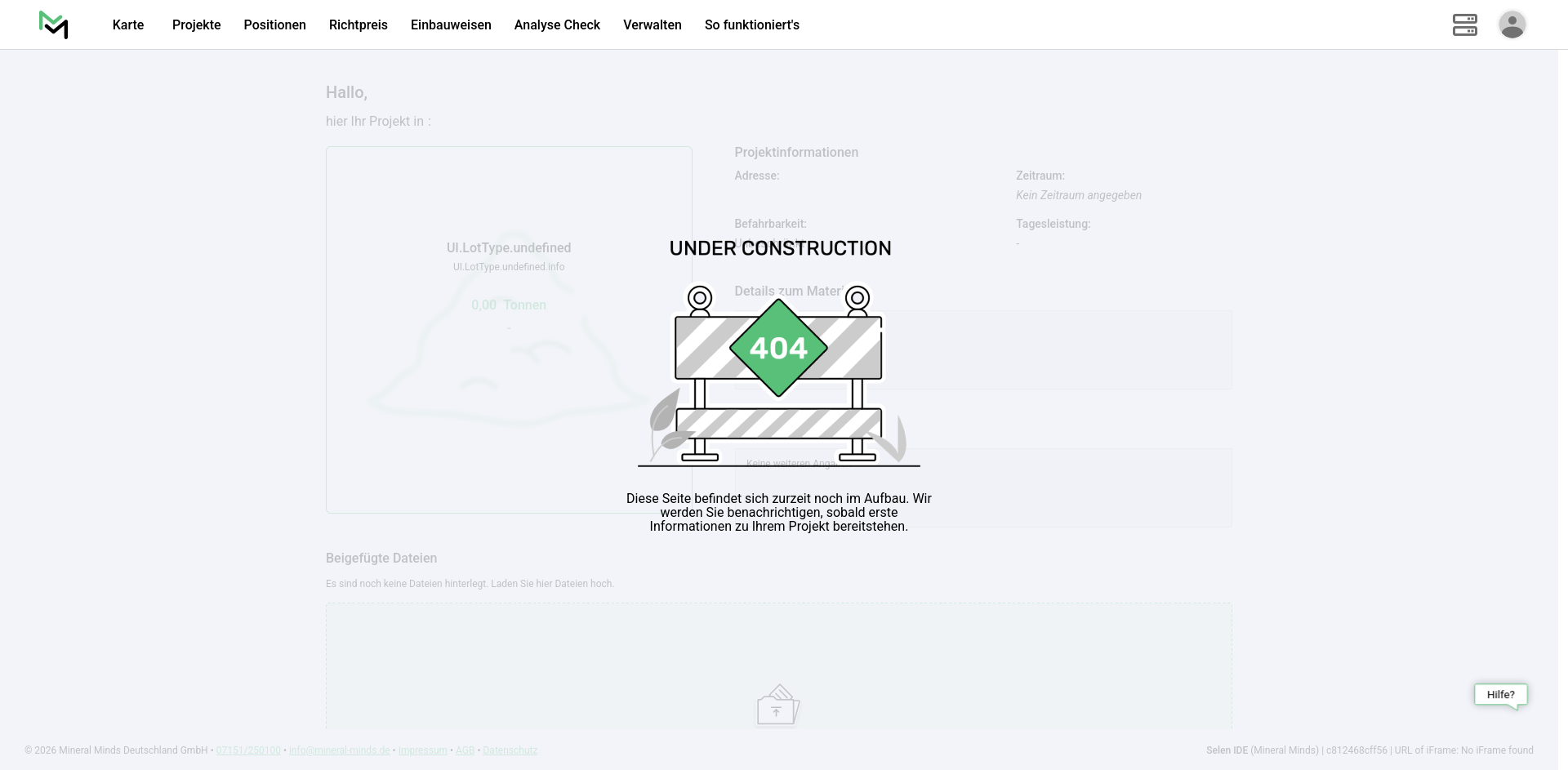The height and width of the screenshot is (770, 1568).
Task: Open the server list icon in header
Action: [1464, 24]
